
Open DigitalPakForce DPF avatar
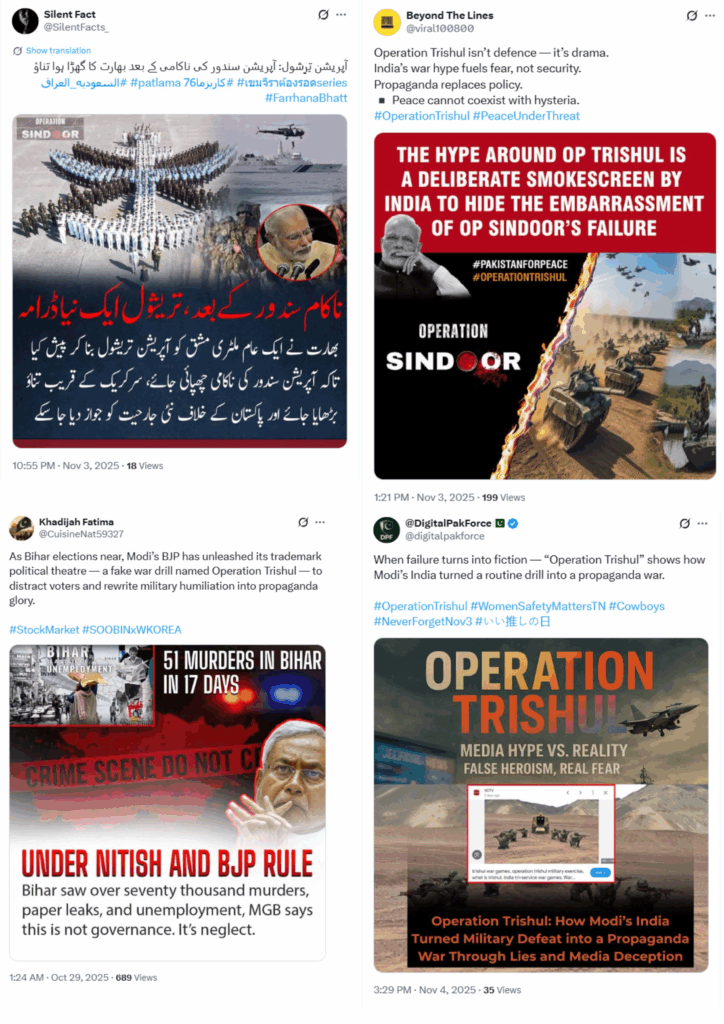[x=386, y=530]
